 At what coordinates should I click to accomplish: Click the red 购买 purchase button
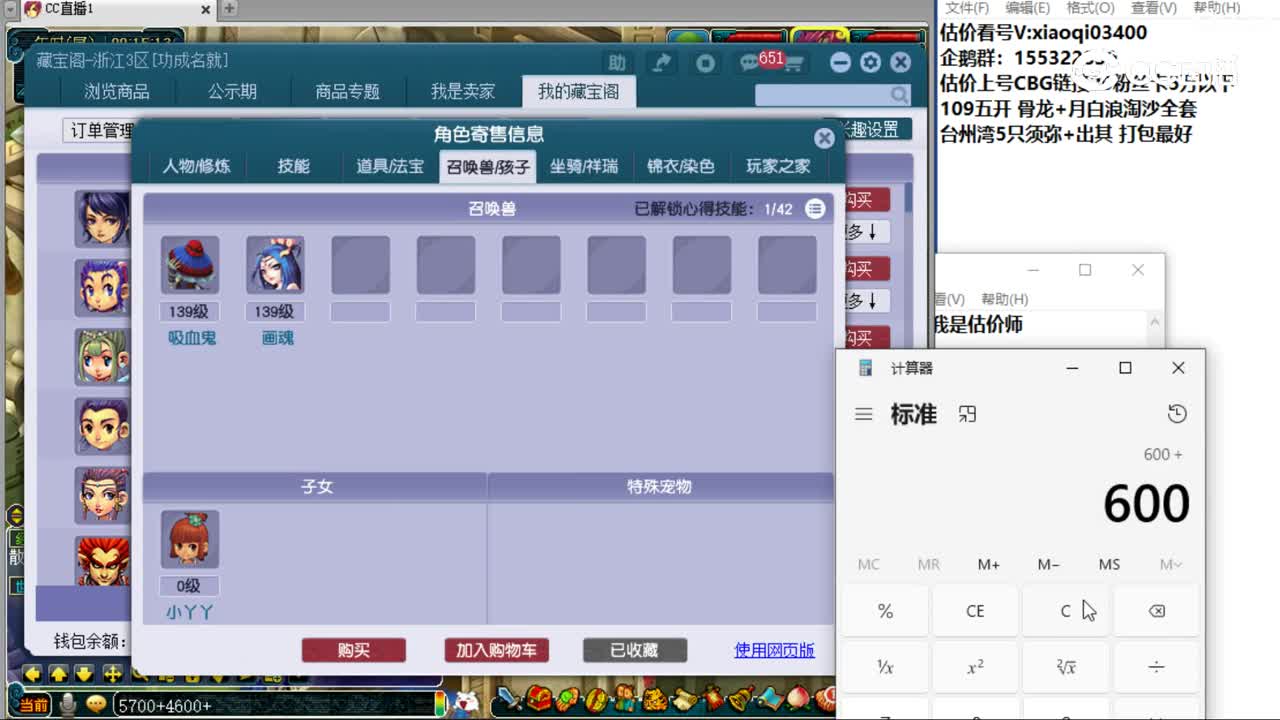coord(355,649)
